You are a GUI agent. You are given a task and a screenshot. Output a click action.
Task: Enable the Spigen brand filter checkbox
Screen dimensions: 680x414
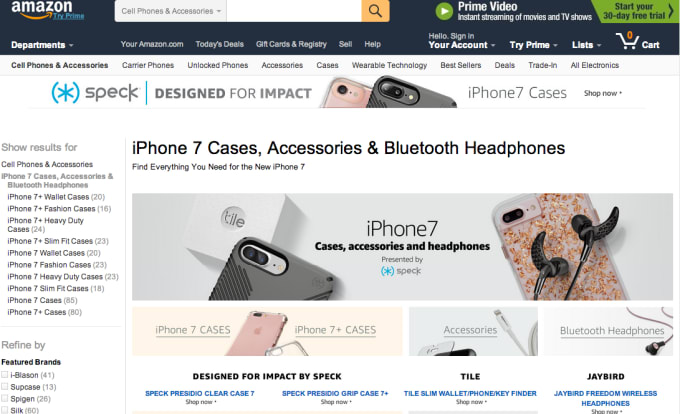point(4,398)
